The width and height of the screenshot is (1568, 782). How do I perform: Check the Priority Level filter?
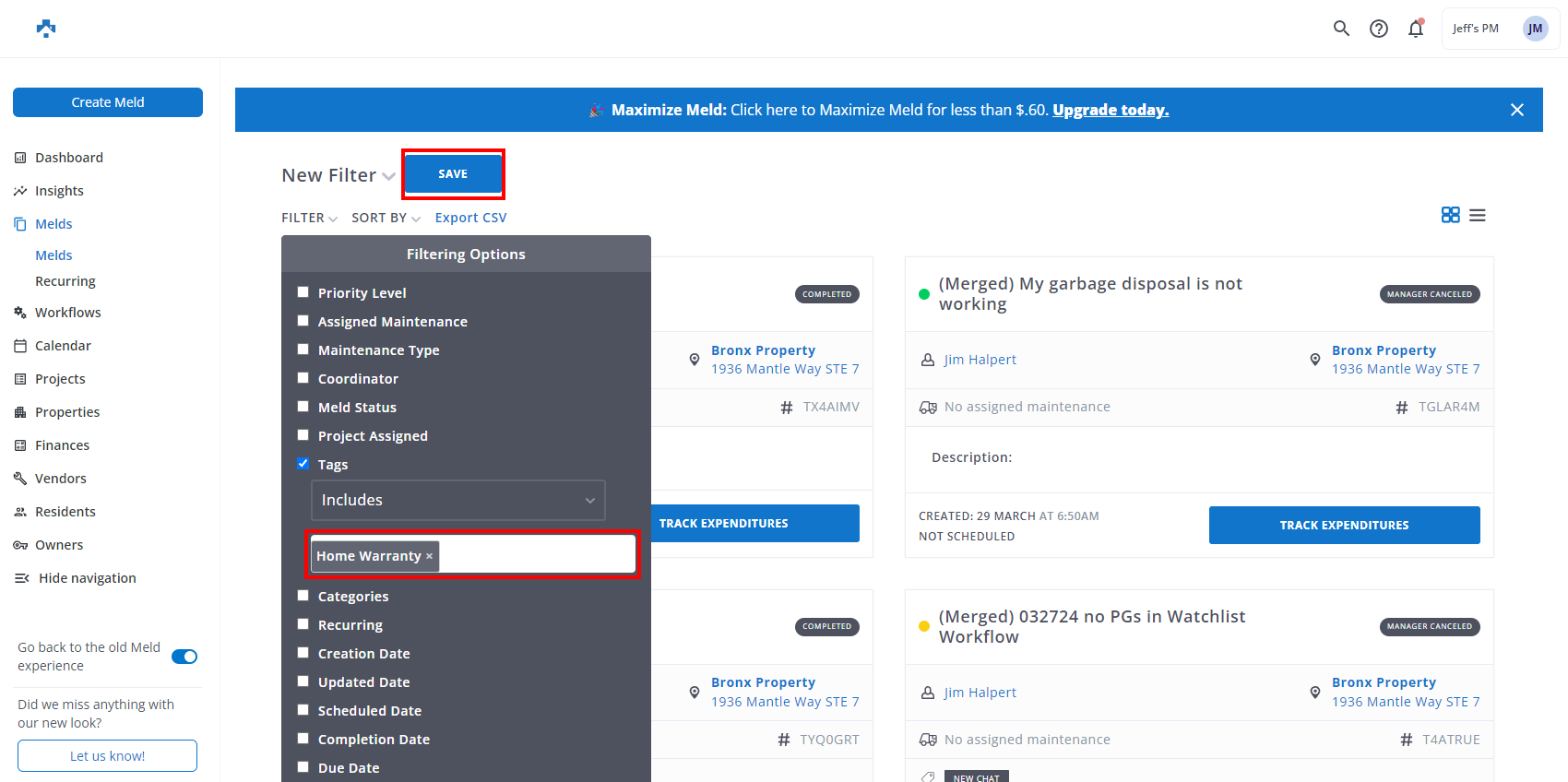(x=303, y=292)
